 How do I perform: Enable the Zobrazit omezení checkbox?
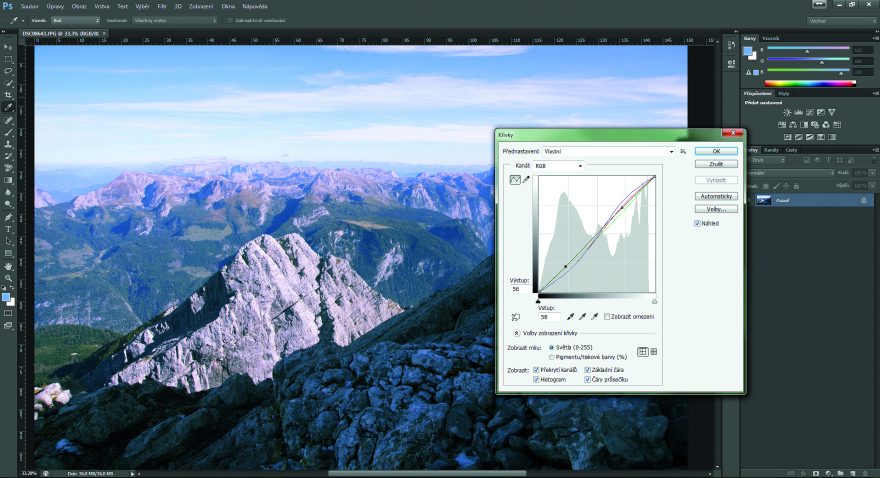tap(608, 317)
